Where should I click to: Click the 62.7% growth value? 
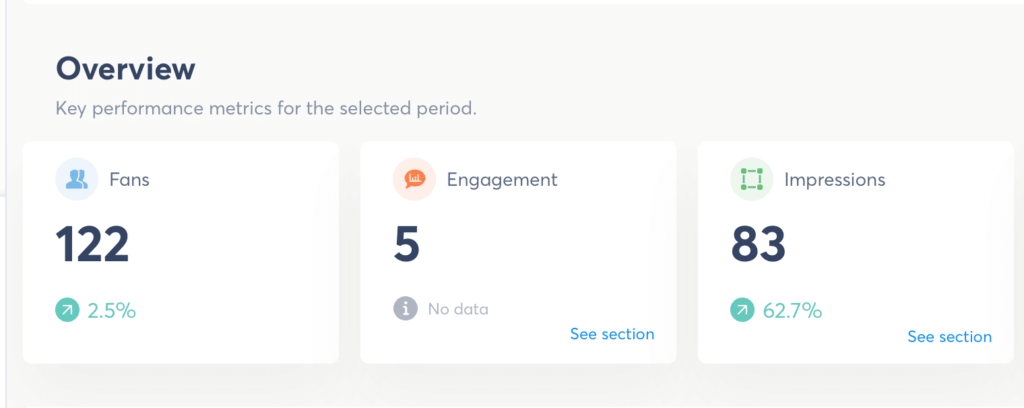click(x=792, y=311)
